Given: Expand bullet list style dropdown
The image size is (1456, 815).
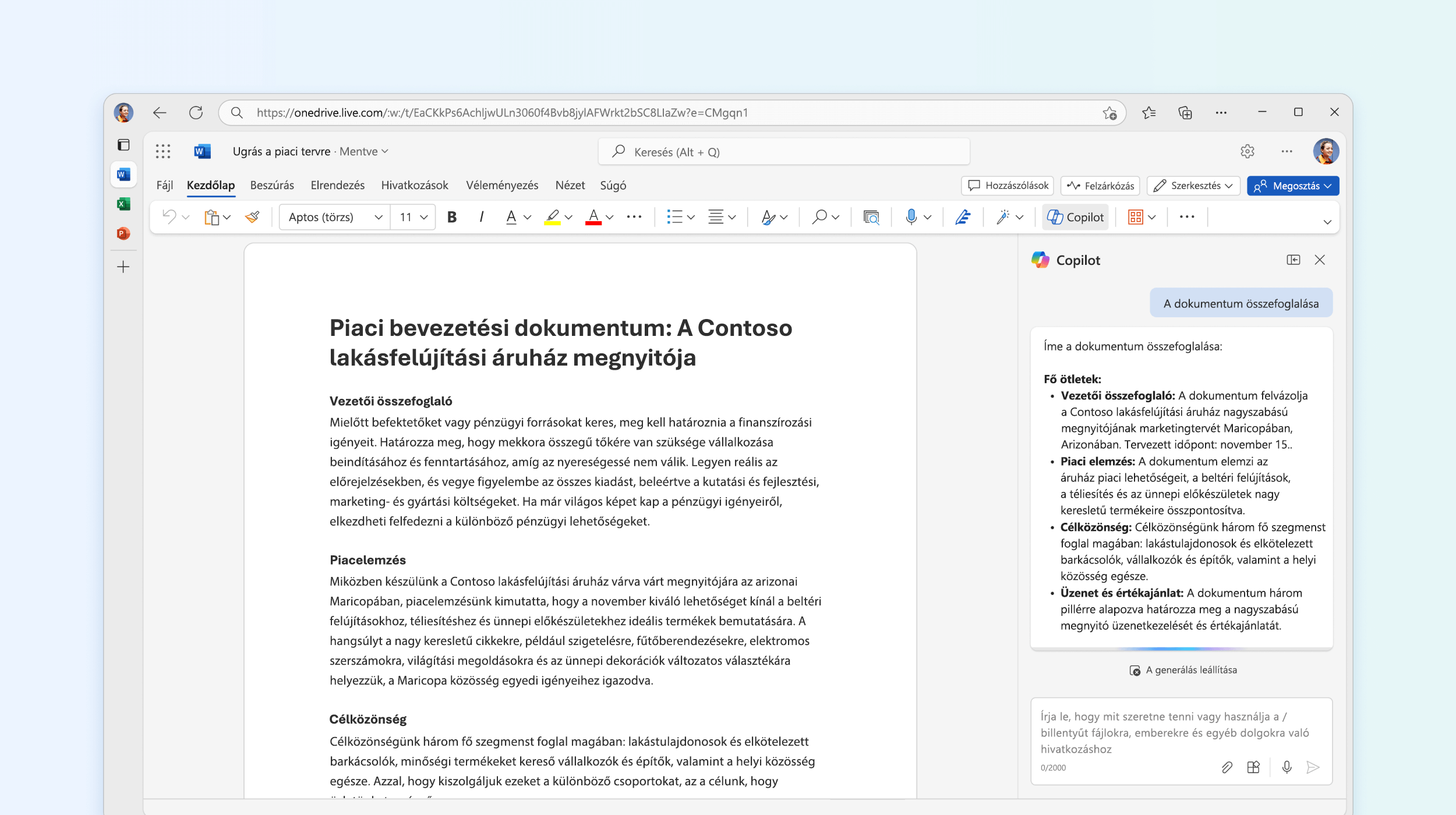Looking at the screenshot, I should point(691,217).
